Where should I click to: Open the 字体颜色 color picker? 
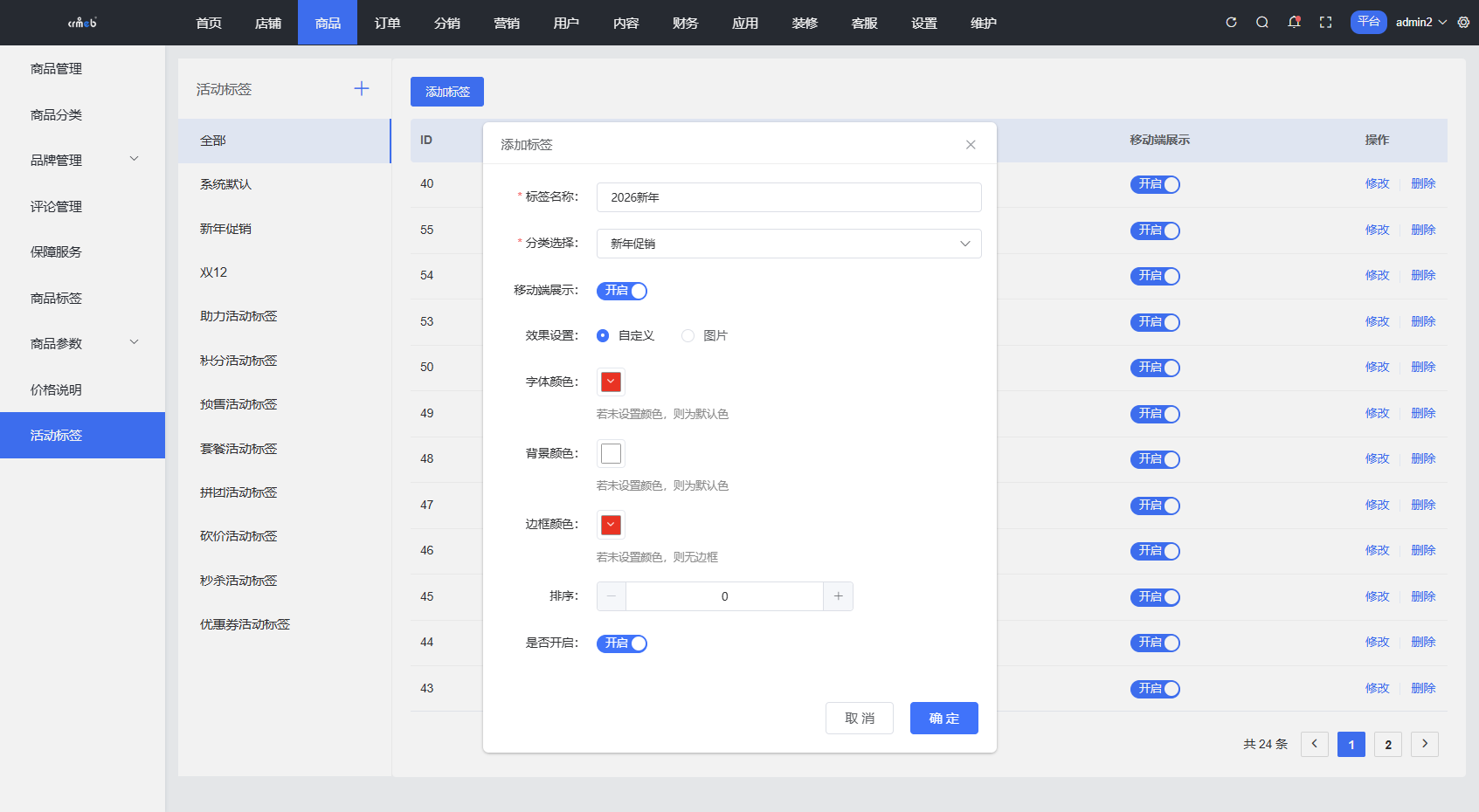click(x=611, y=382)
